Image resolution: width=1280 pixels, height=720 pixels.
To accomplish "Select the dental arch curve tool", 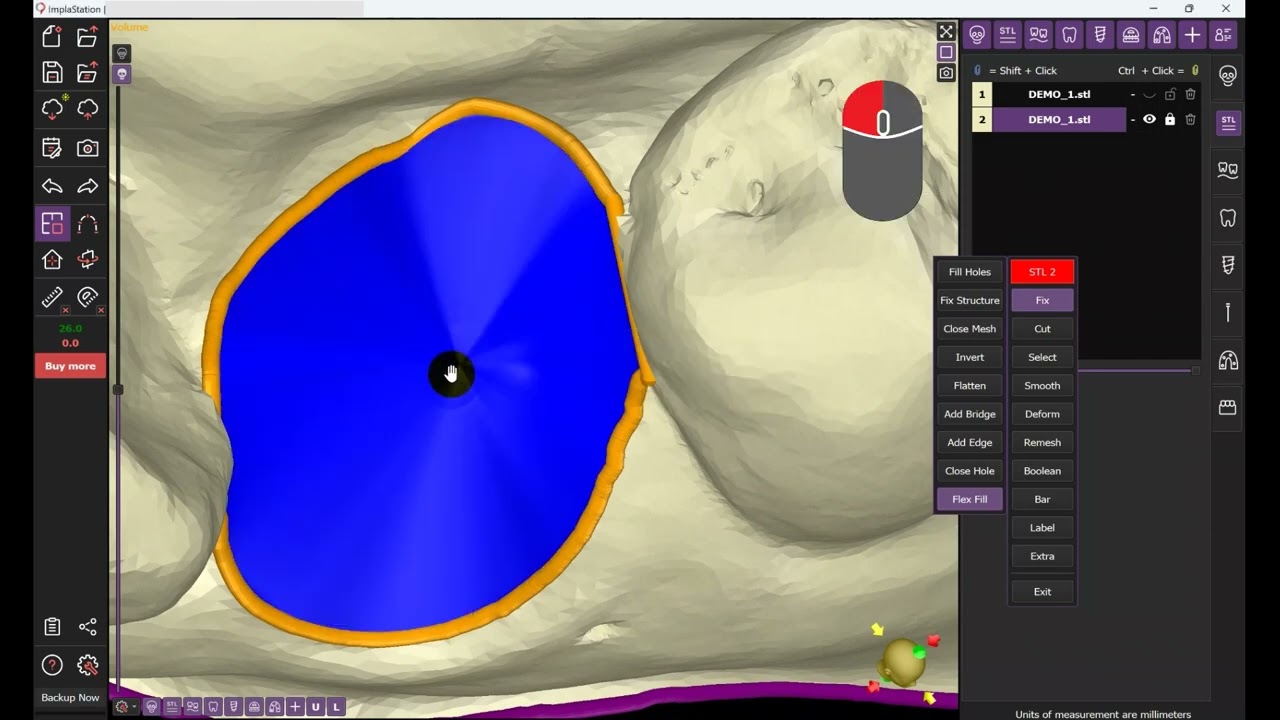I will (88, 224).
